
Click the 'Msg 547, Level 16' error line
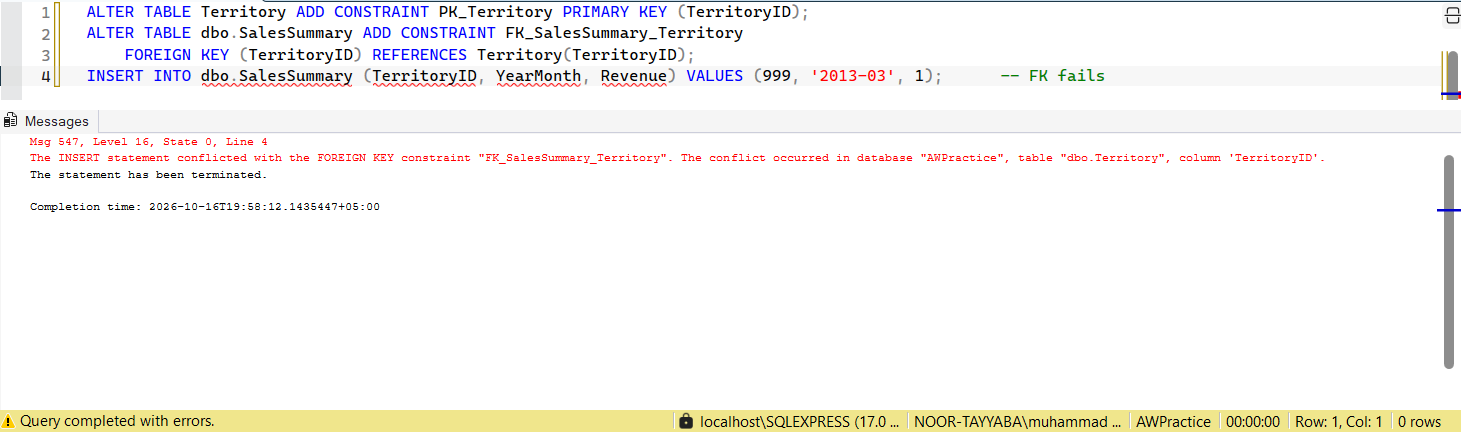pyautogui.click(x=149, y=142)
